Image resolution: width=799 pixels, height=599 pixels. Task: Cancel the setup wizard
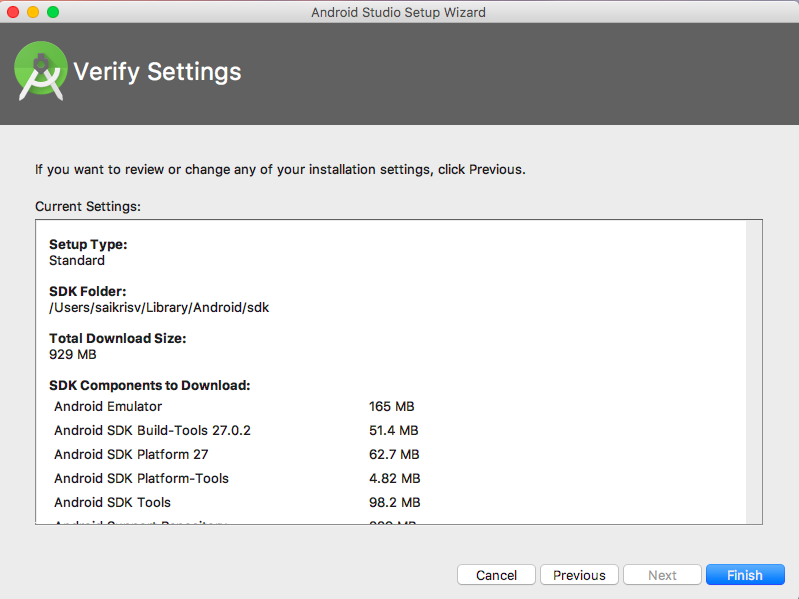pyautogui.click(x=496, y=575)
